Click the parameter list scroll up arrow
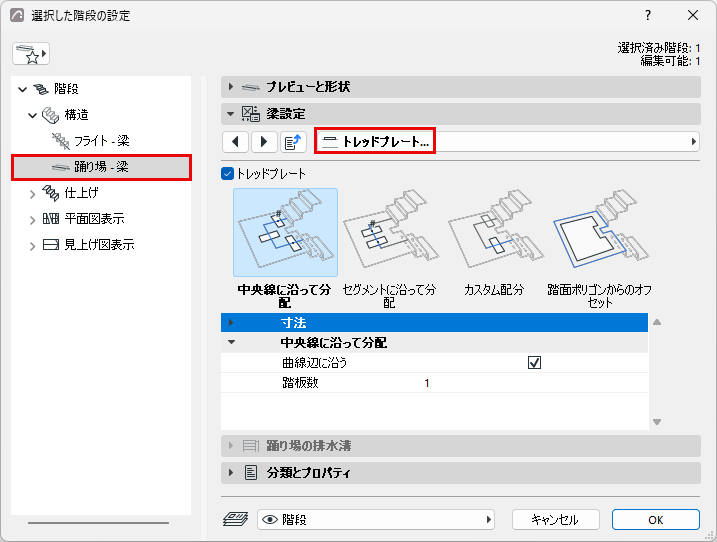Screen dimensions: 717x542 pos(657,322)
